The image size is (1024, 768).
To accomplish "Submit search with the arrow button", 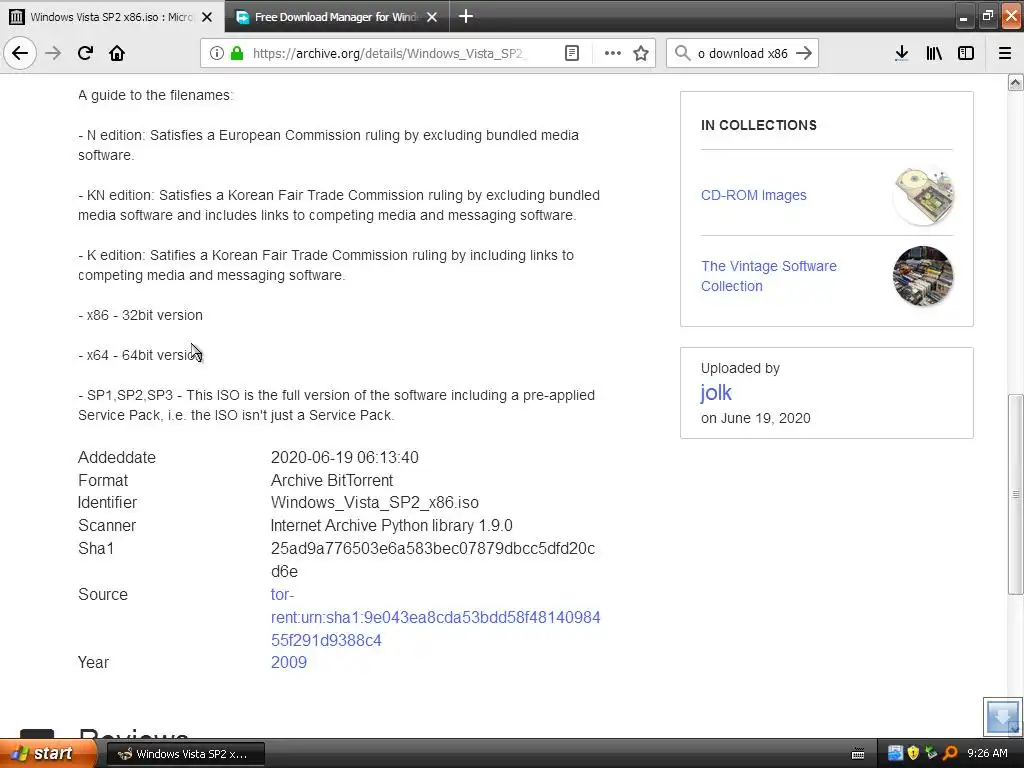I will (805, 53).
